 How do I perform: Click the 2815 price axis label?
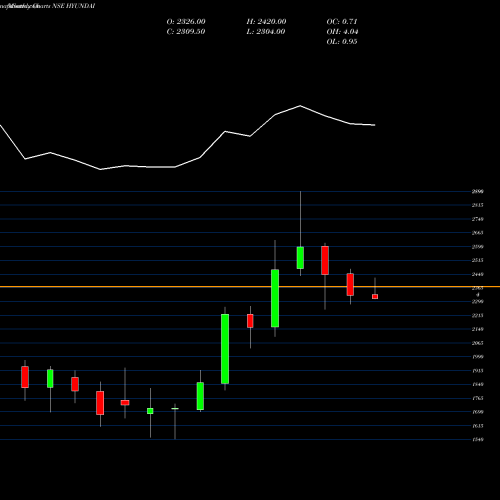tap(477, 205)
